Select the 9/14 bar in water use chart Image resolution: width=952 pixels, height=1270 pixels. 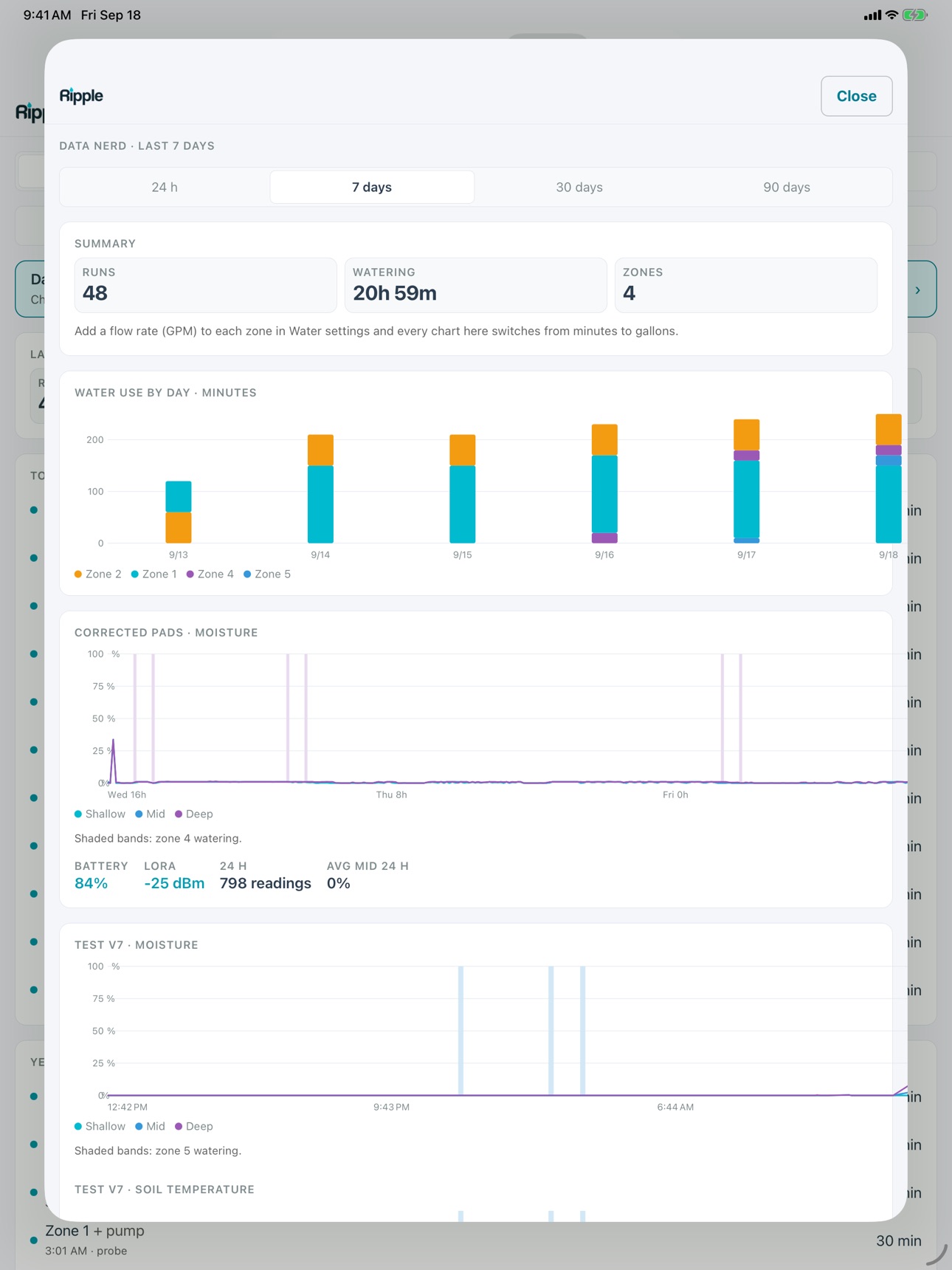pos(320,489)
